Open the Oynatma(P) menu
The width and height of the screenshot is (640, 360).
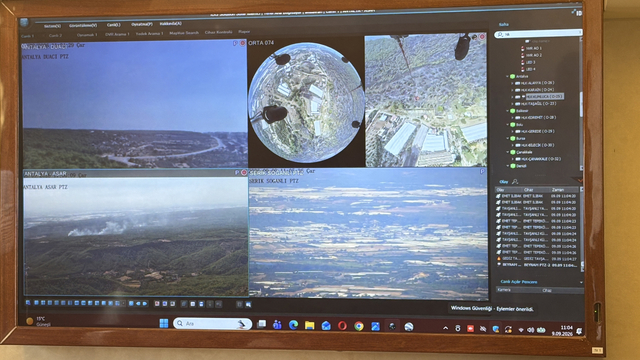pyautogui.click(x=142, y=24)
